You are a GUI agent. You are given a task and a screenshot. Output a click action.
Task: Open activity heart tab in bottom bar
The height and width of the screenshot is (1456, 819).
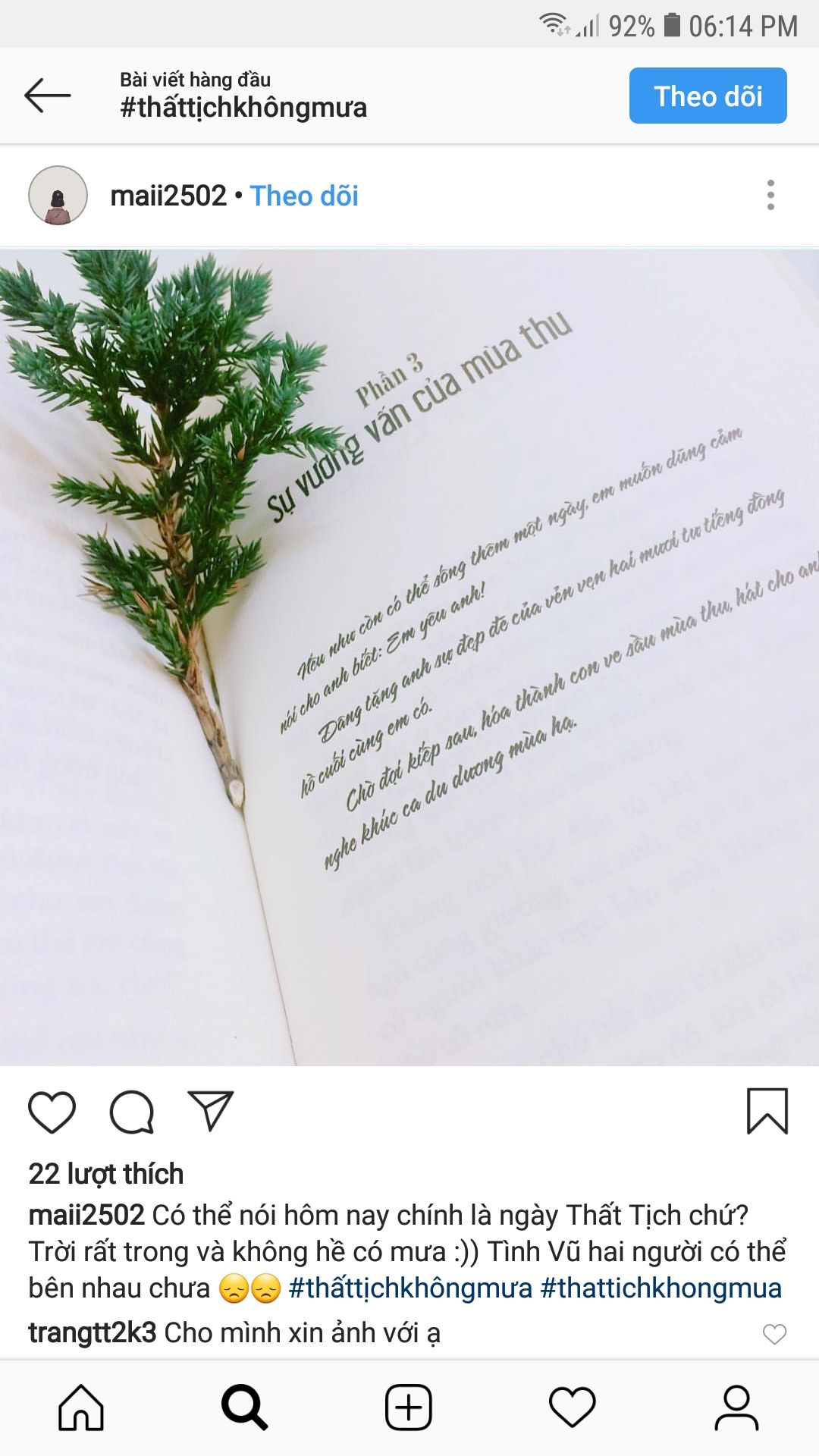(573, 1407)
